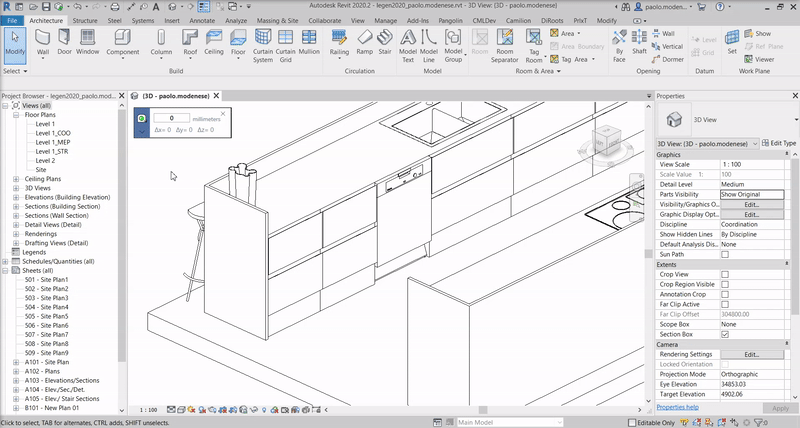The height and width of the screenshot is (428, 800).
Task: Select the Shaft opening tool
Action: point(640,40)
